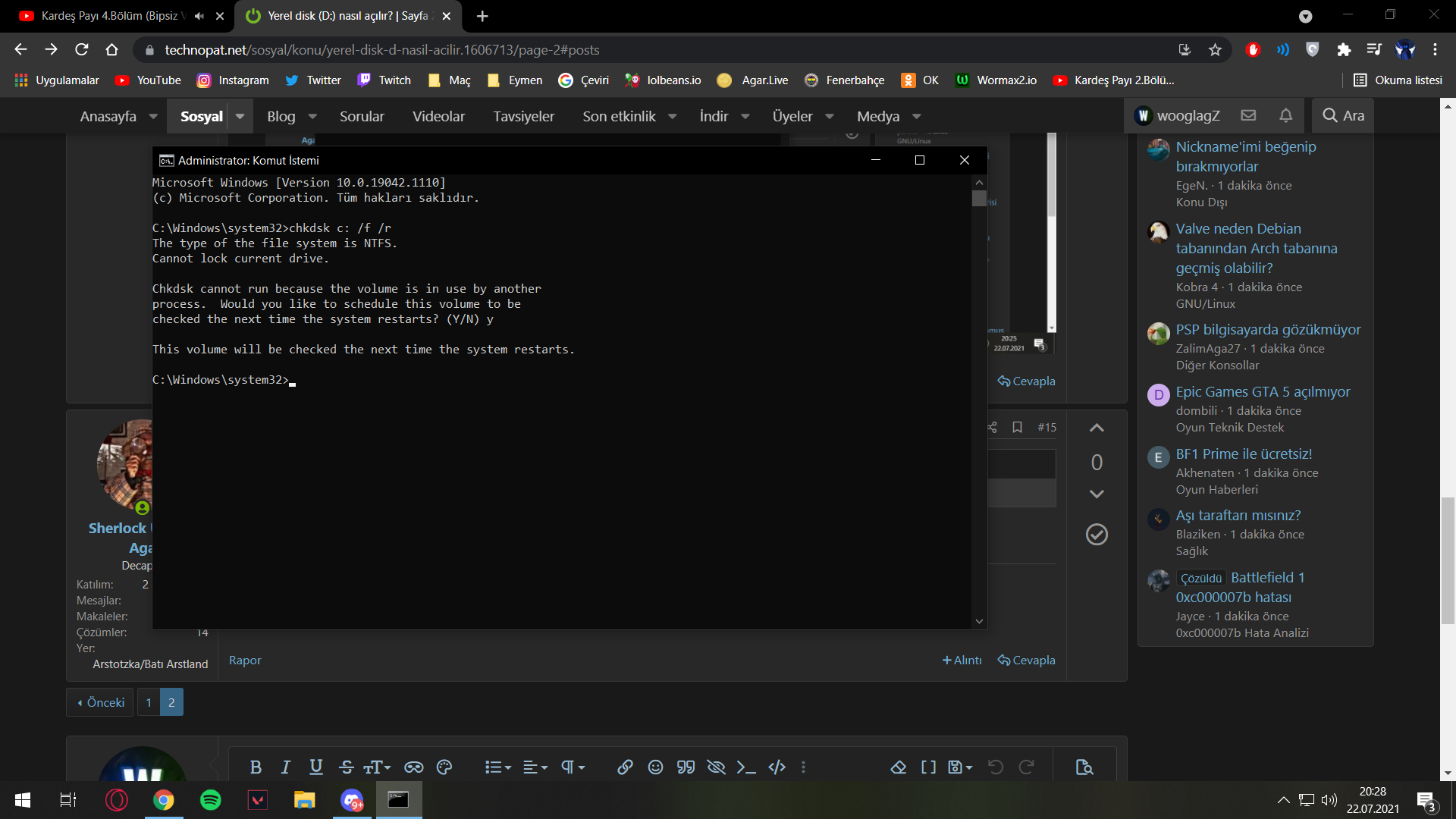Click eraser to remove formatting
The image size is (1456, 819).
pos(899,767)
